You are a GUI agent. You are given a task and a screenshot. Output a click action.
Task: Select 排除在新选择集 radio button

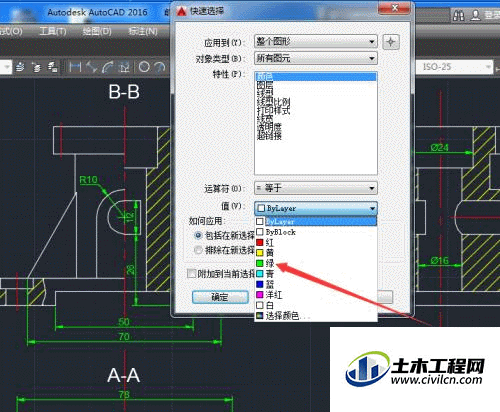[198, 250]
